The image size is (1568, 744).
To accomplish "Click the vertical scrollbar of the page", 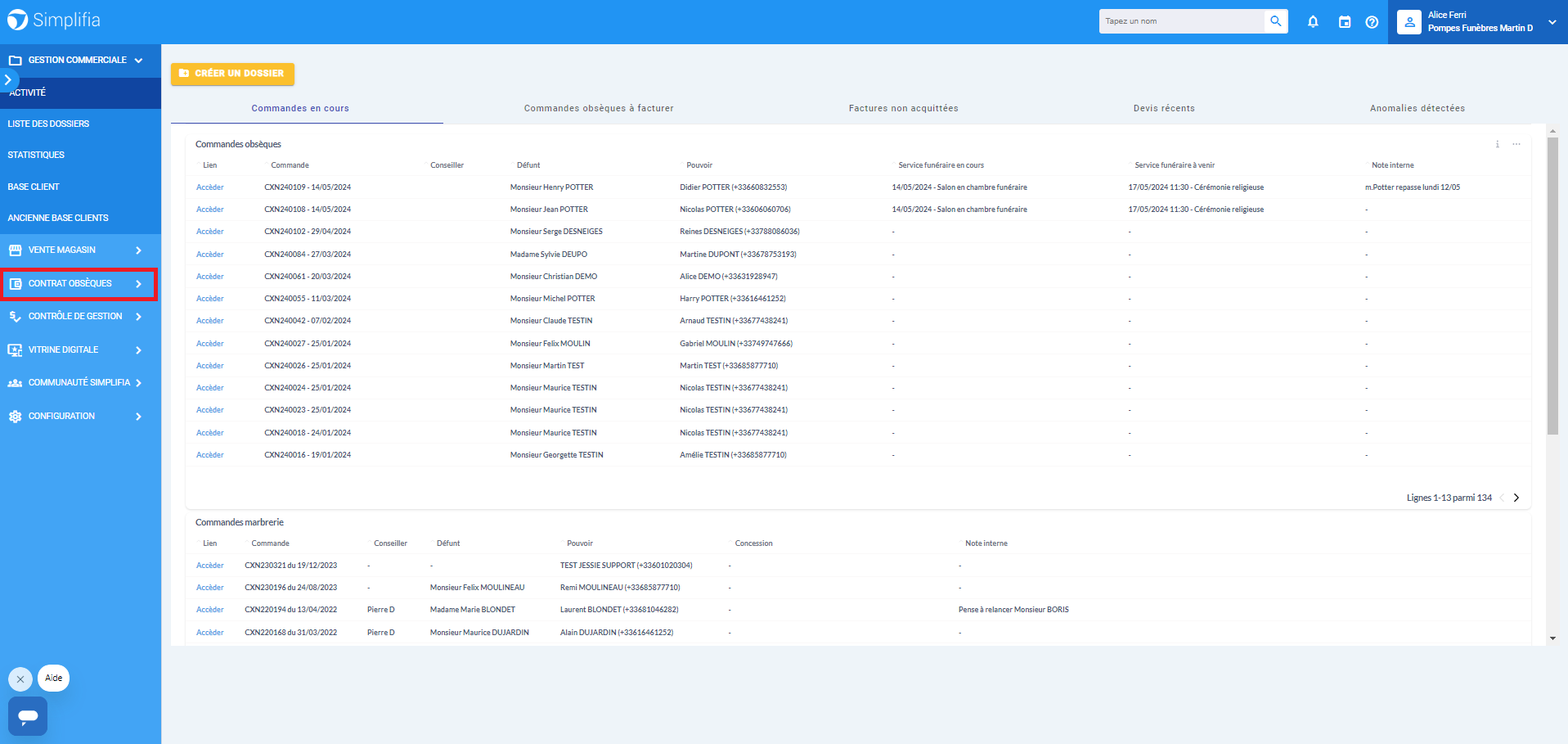I will coord(1552,286).
